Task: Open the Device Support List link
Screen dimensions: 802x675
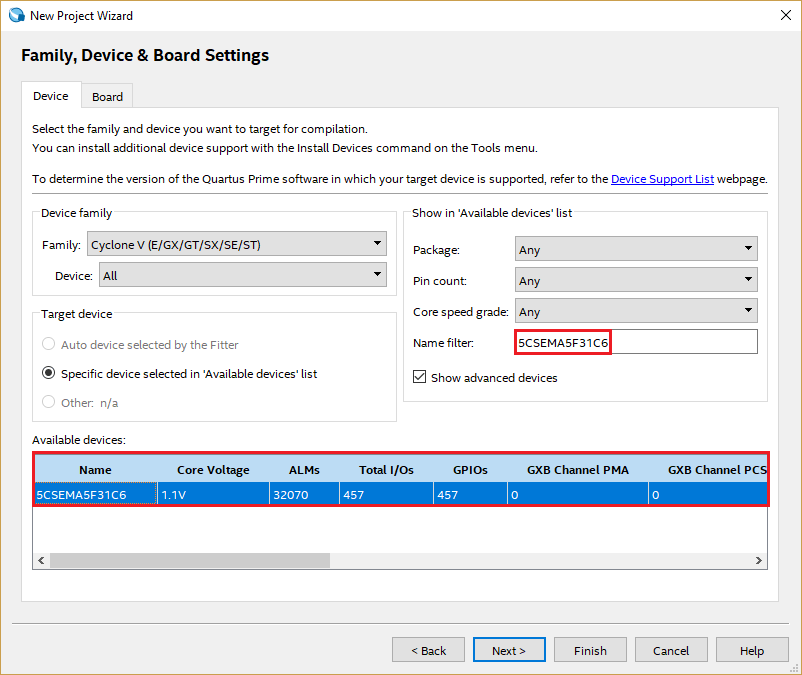Action: [x=662, y=179]
